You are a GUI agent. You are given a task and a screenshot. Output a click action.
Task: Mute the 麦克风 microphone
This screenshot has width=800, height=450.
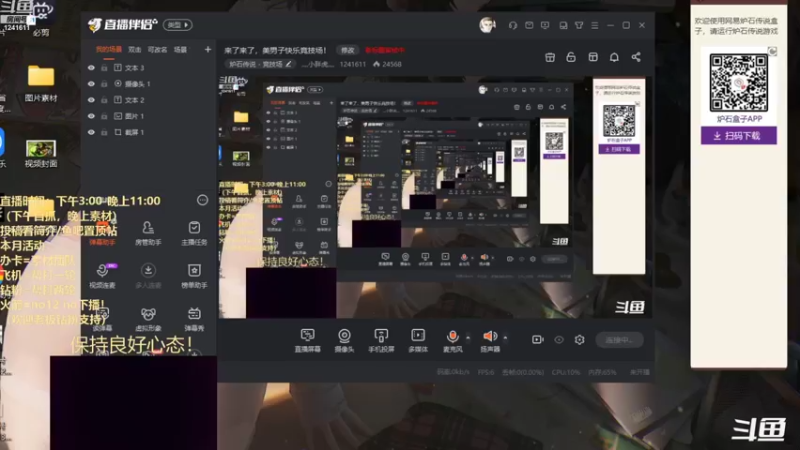(x=452, y=340)
